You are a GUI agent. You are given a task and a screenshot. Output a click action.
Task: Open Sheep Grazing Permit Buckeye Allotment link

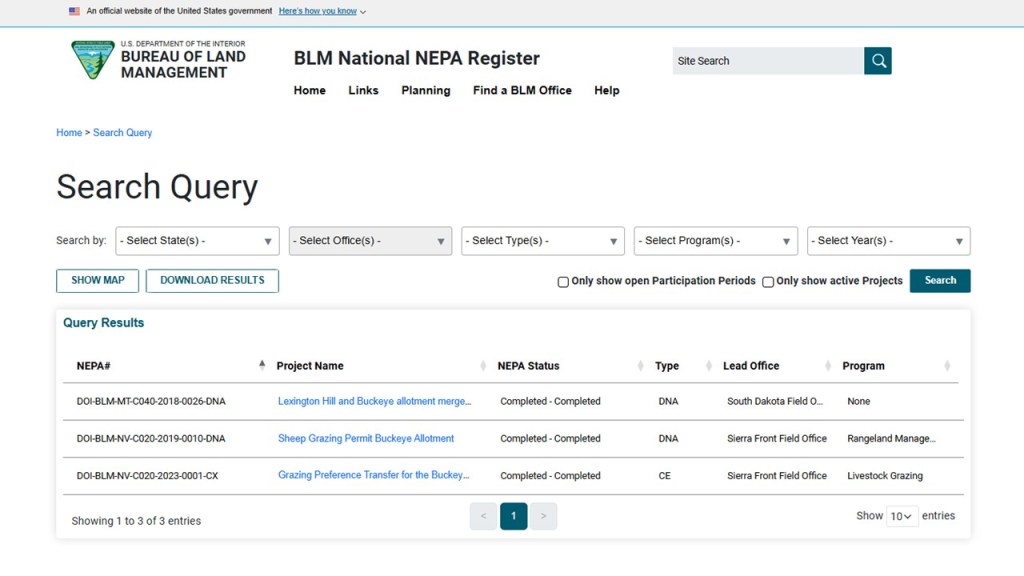pos(366,438)
